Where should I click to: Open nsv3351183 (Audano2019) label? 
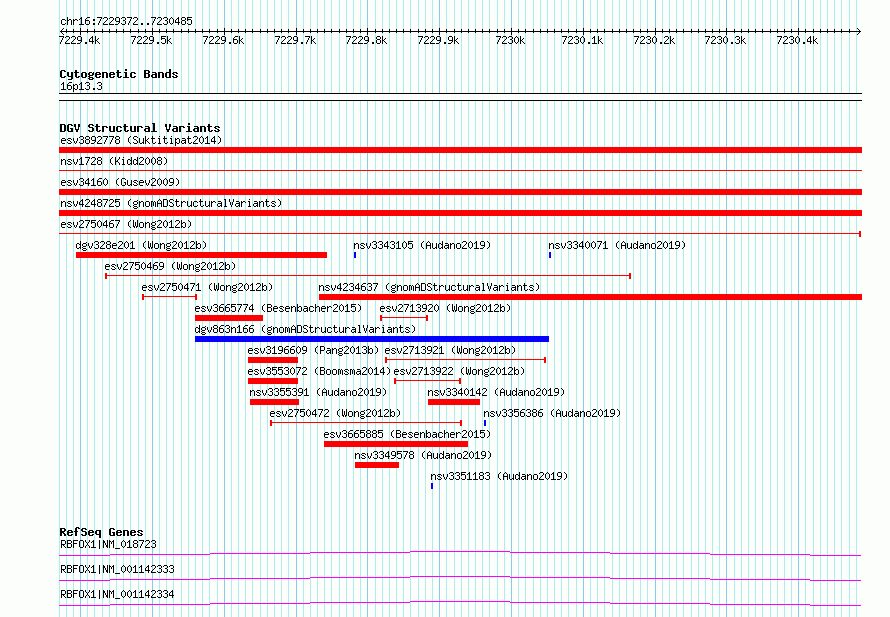[499, 476]
